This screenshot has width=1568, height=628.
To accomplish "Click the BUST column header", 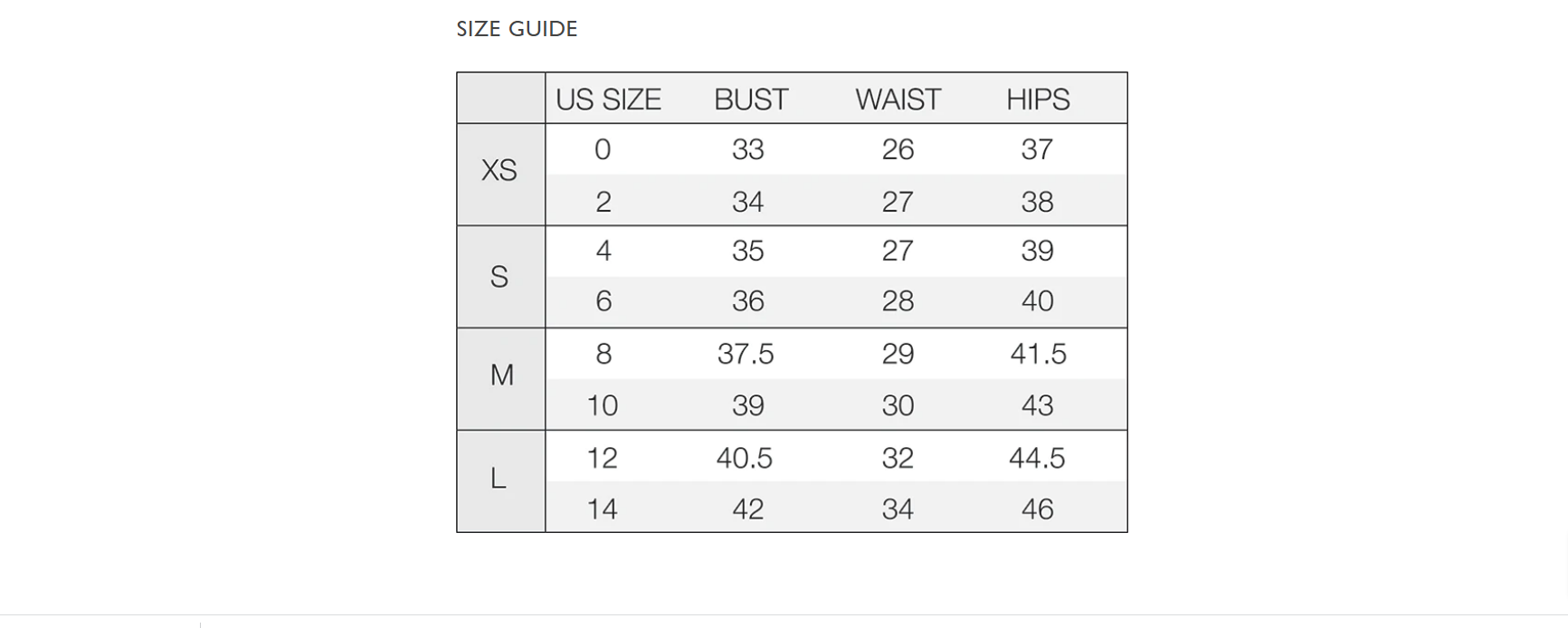I will (x=751, y=100).
